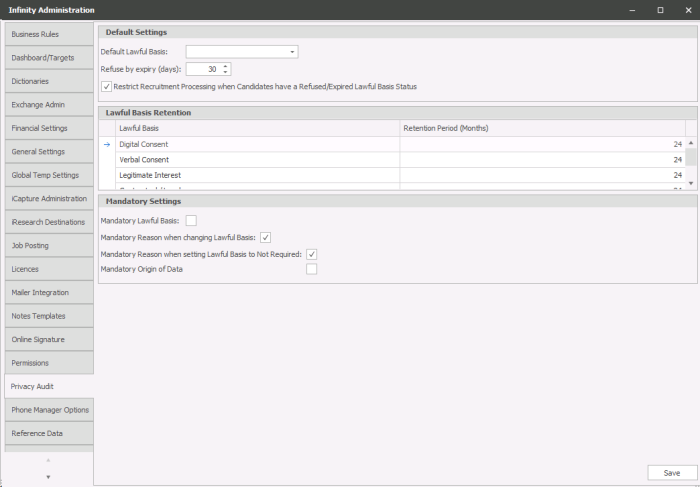700x487 pixels.
Task: Enable the Mandatory Lawful Basis checkbox
Action: [191, 220]
